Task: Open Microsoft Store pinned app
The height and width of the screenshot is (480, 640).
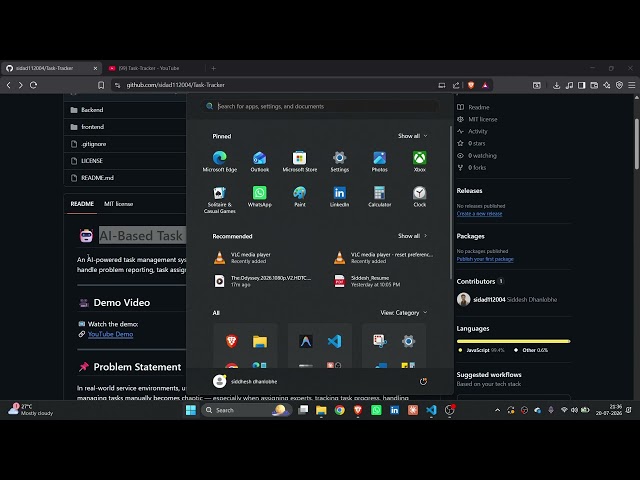Action: point(300,161)
